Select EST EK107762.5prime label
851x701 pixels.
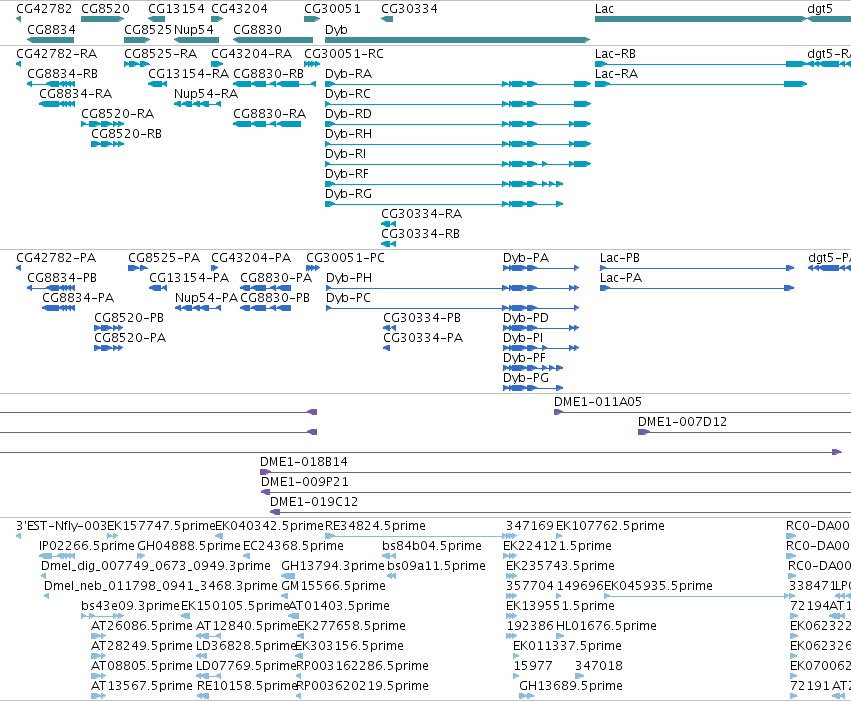(610, 526)
